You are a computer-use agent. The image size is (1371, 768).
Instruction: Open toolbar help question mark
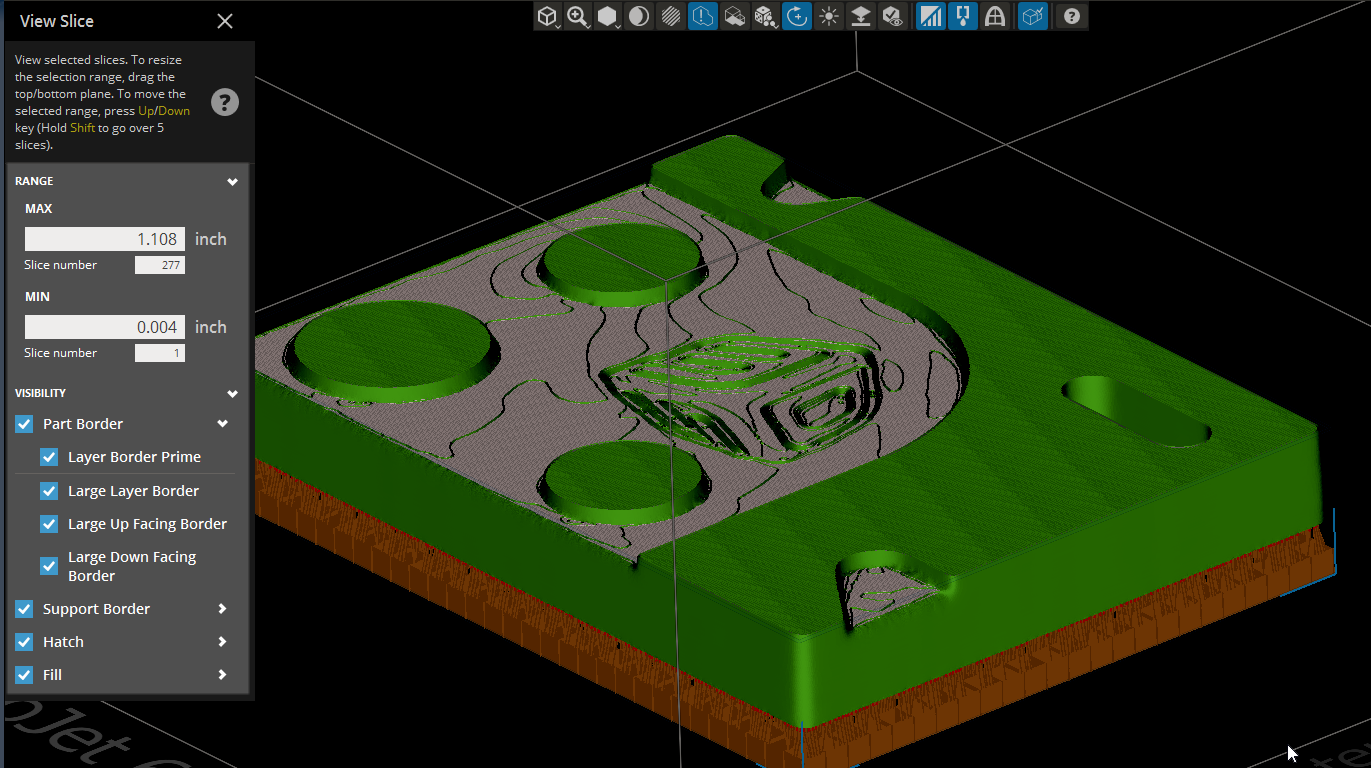click(1072, 16)
